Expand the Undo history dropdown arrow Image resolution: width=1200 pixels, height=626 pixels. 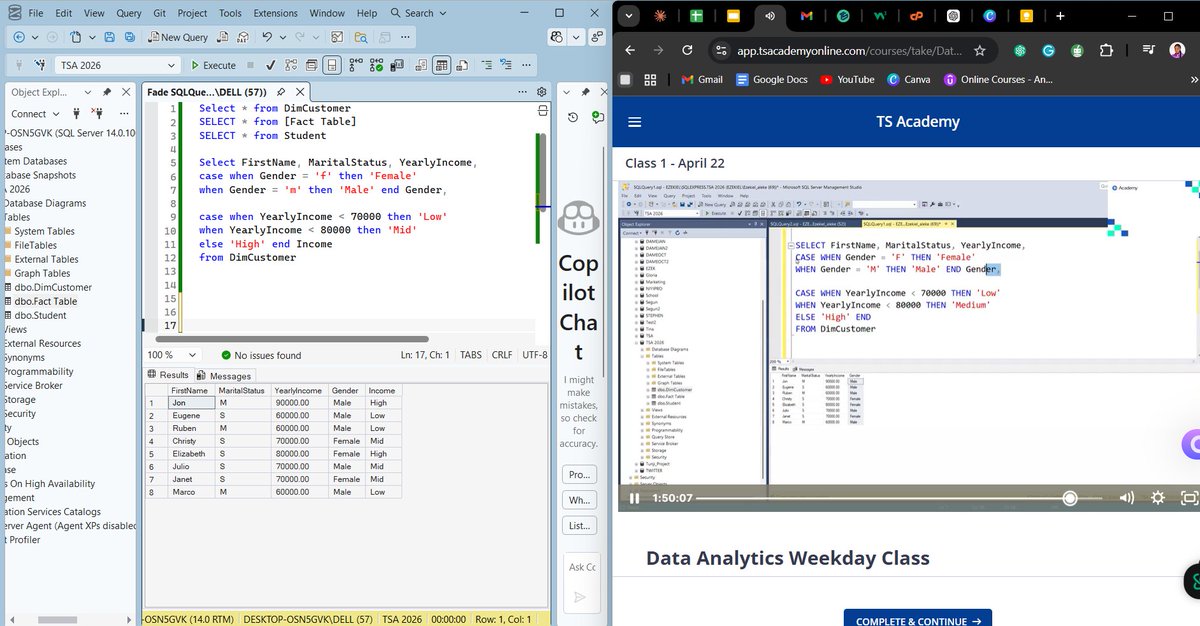tap(283, 37)
